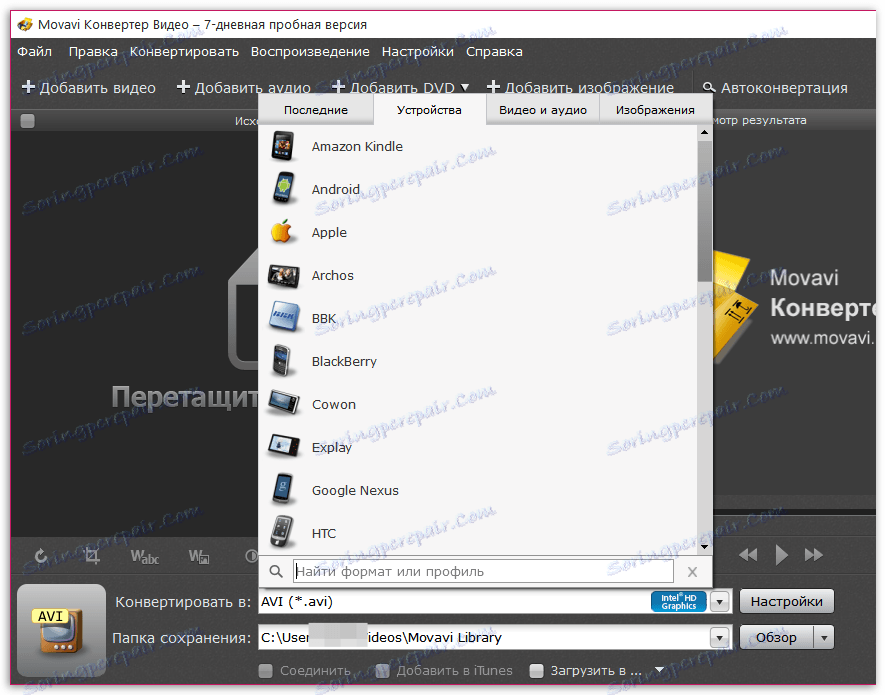The width and height of the screenshot is (886, 695).
Task: Select the Google Nexus label
Action: (x=355, y=490)
